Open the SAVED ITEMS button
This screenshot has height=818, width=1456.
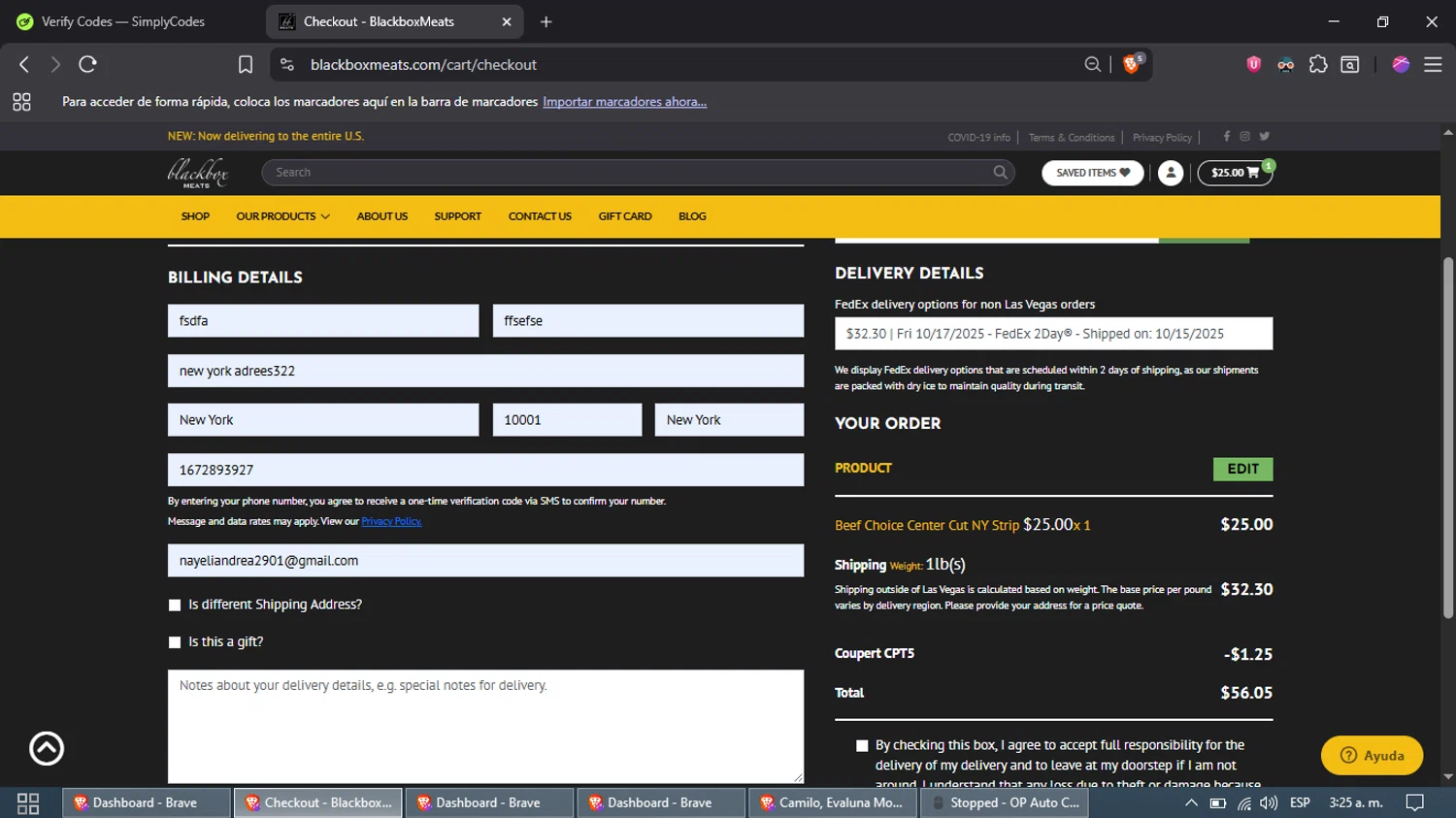point(1093,173)
